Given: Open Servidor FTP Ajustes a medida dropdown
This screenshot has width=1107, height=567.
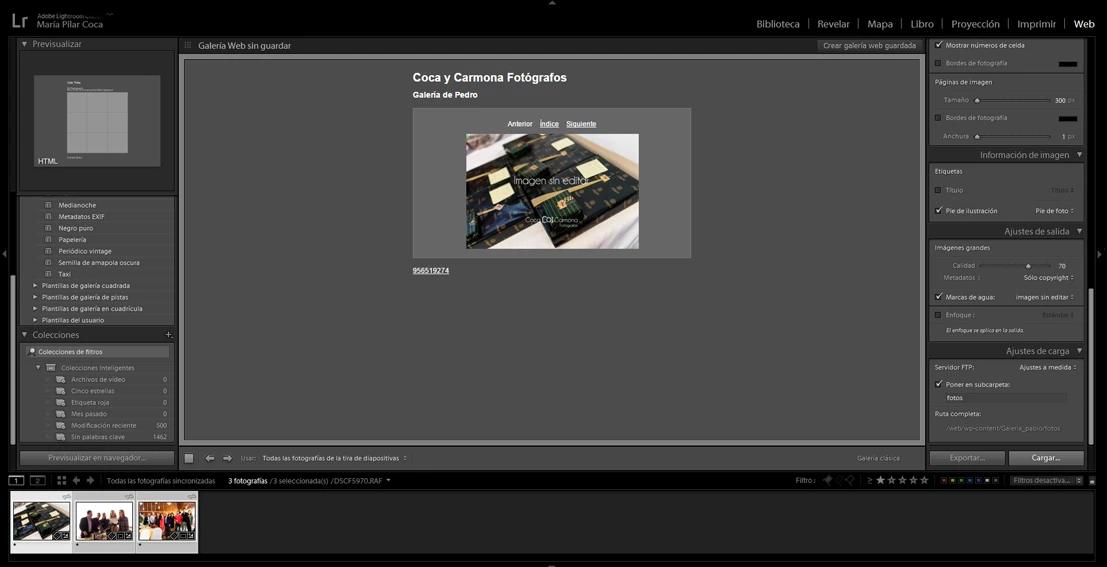Looking at the screenshot, I should coord(1048,367).
